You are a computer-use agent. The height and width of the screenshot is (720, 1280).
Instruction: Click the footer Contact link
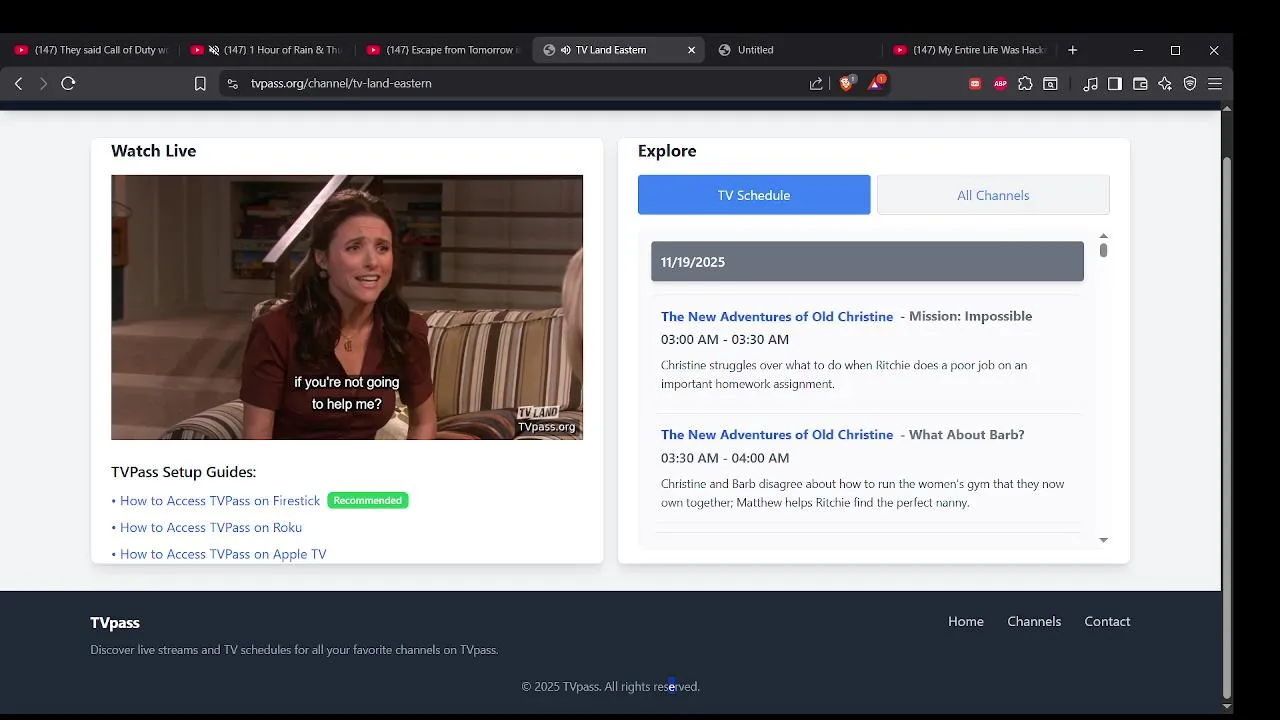click(x=1107, y=622)
